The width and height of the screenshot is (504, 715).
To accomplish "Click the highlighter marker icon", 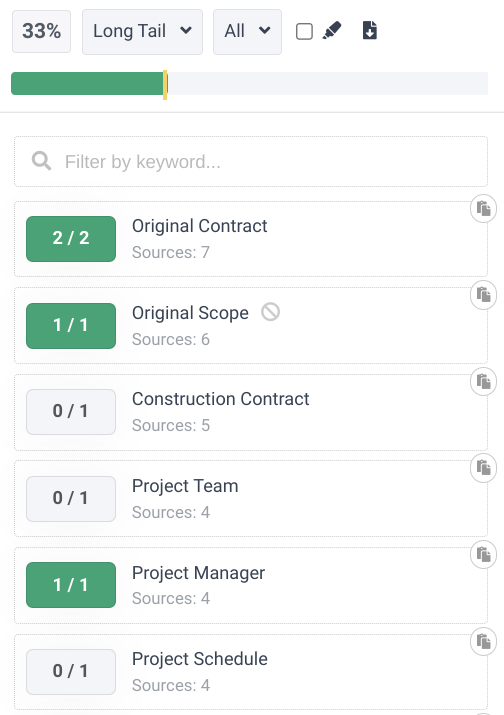I will click(x=332, y=31).
